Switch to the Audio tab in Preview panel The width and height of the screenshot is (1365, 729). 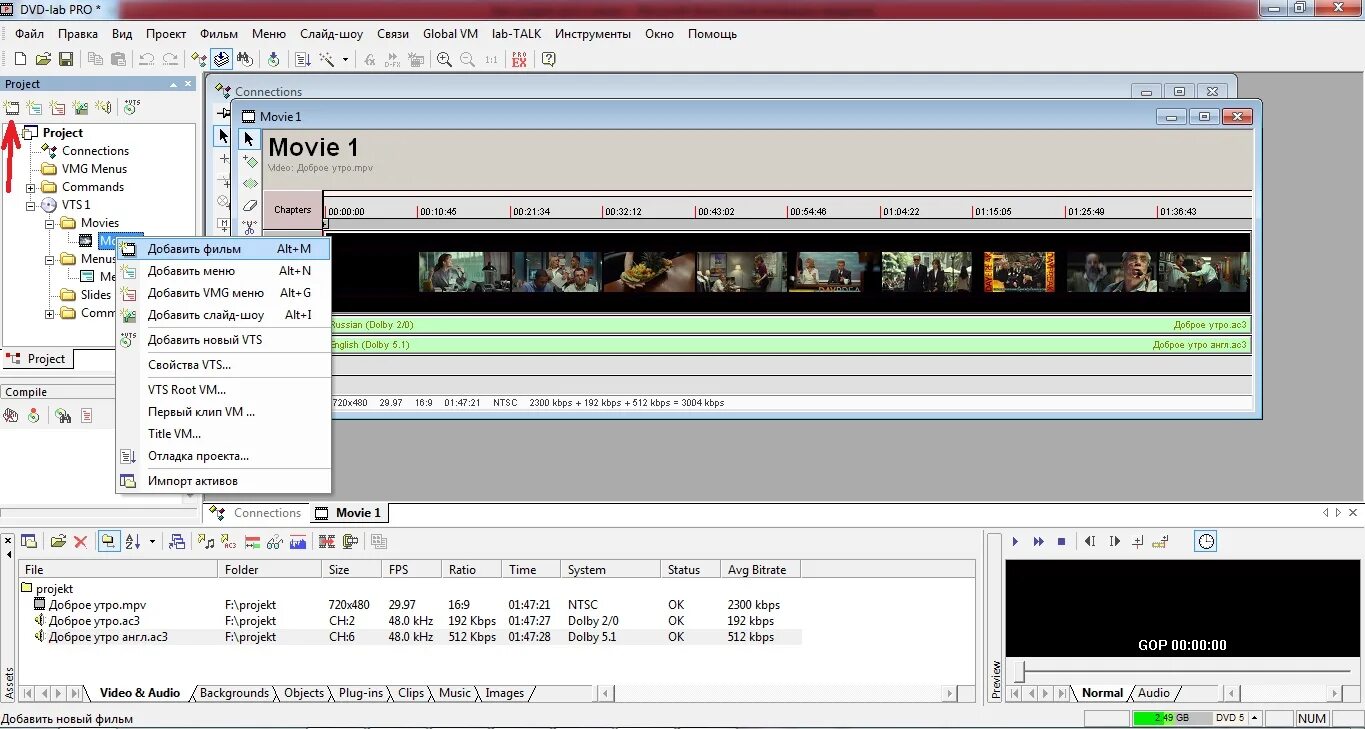click(1153, 693)
